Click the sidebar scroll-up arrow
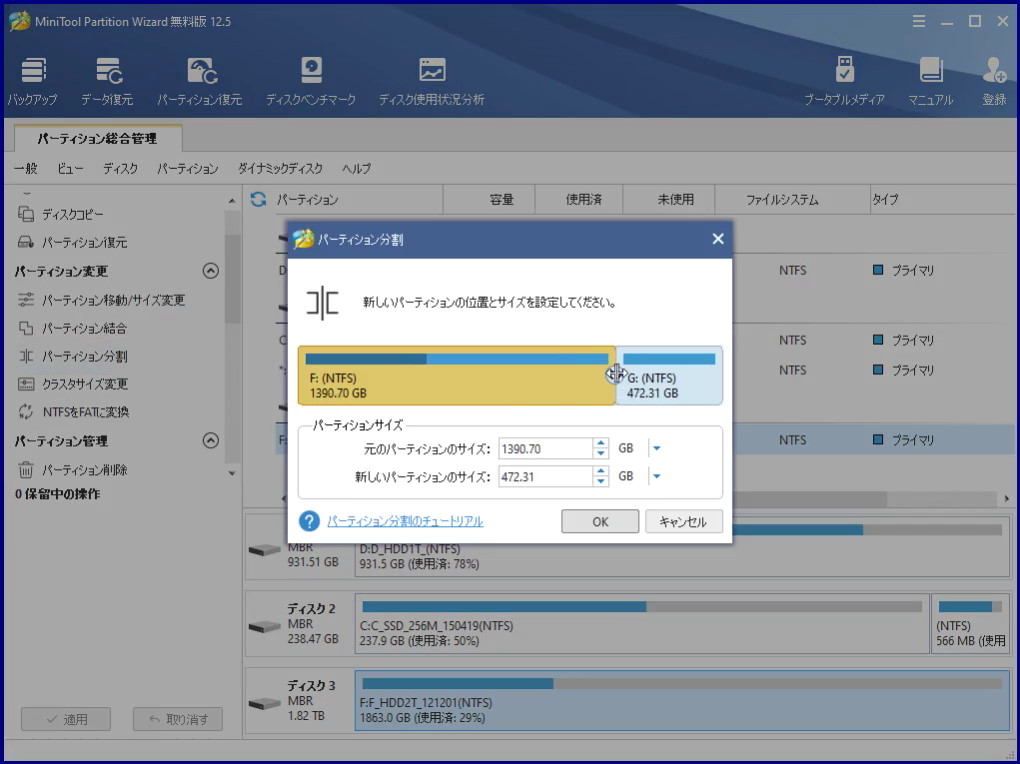 [x=232, y=202]
